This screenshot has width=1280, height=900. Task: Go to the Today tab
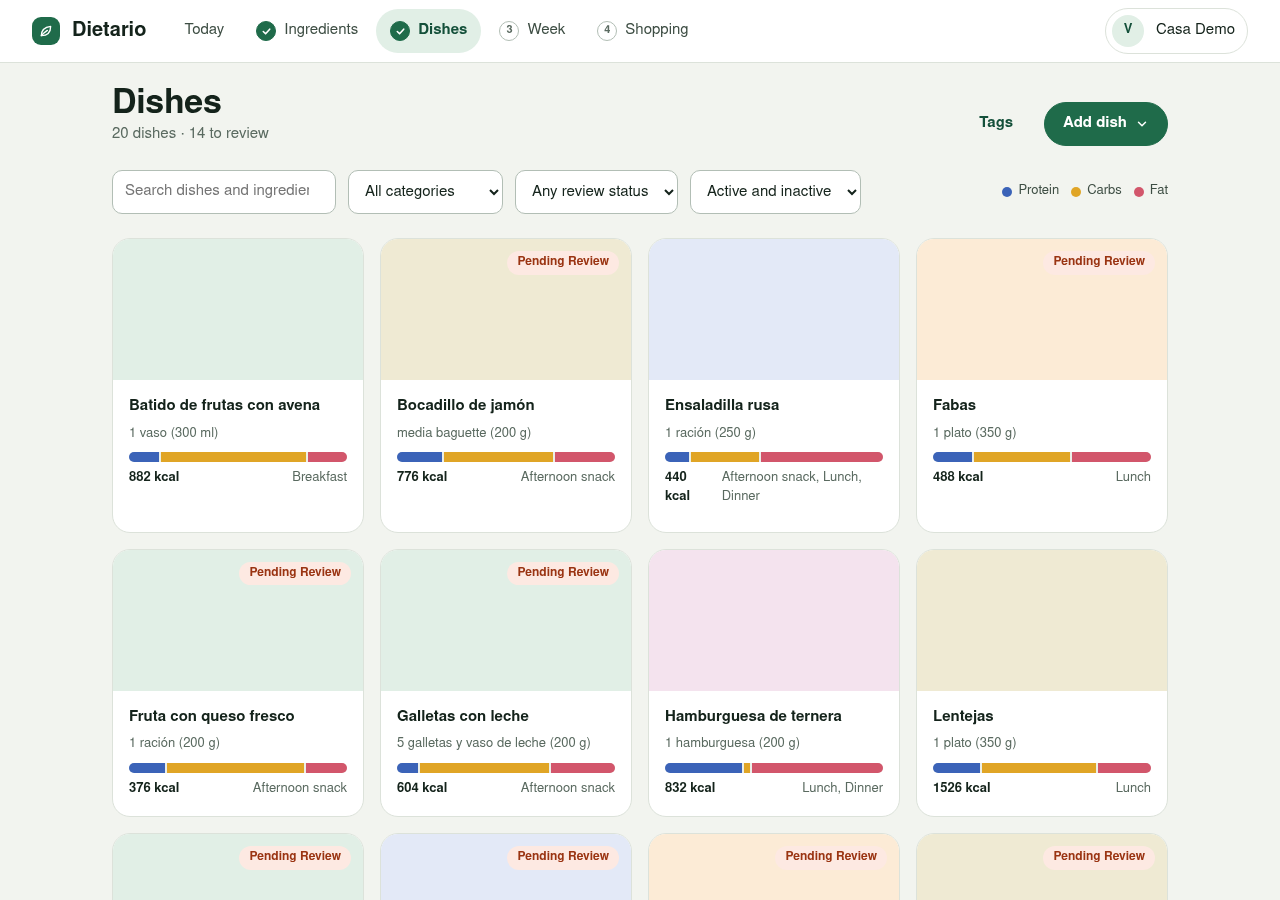tap(204, 30)
